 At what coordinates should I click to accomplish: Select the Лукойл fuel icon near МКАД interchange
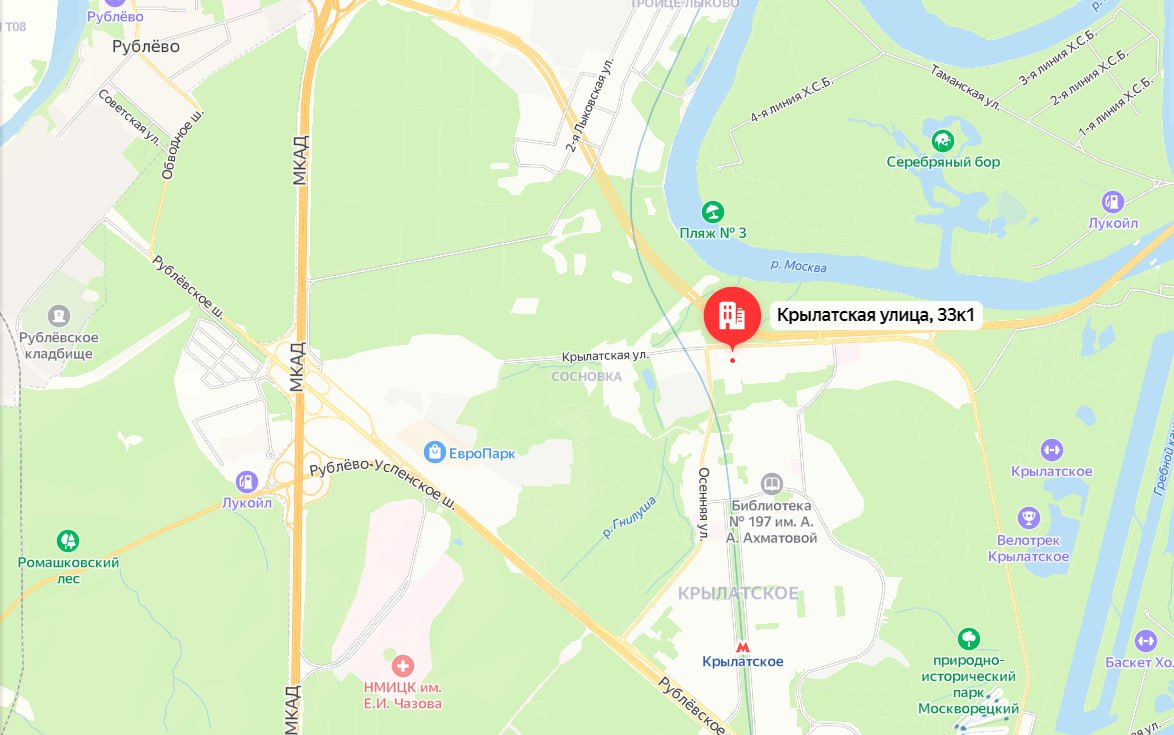pyautogui.click(x=246, y=482)
